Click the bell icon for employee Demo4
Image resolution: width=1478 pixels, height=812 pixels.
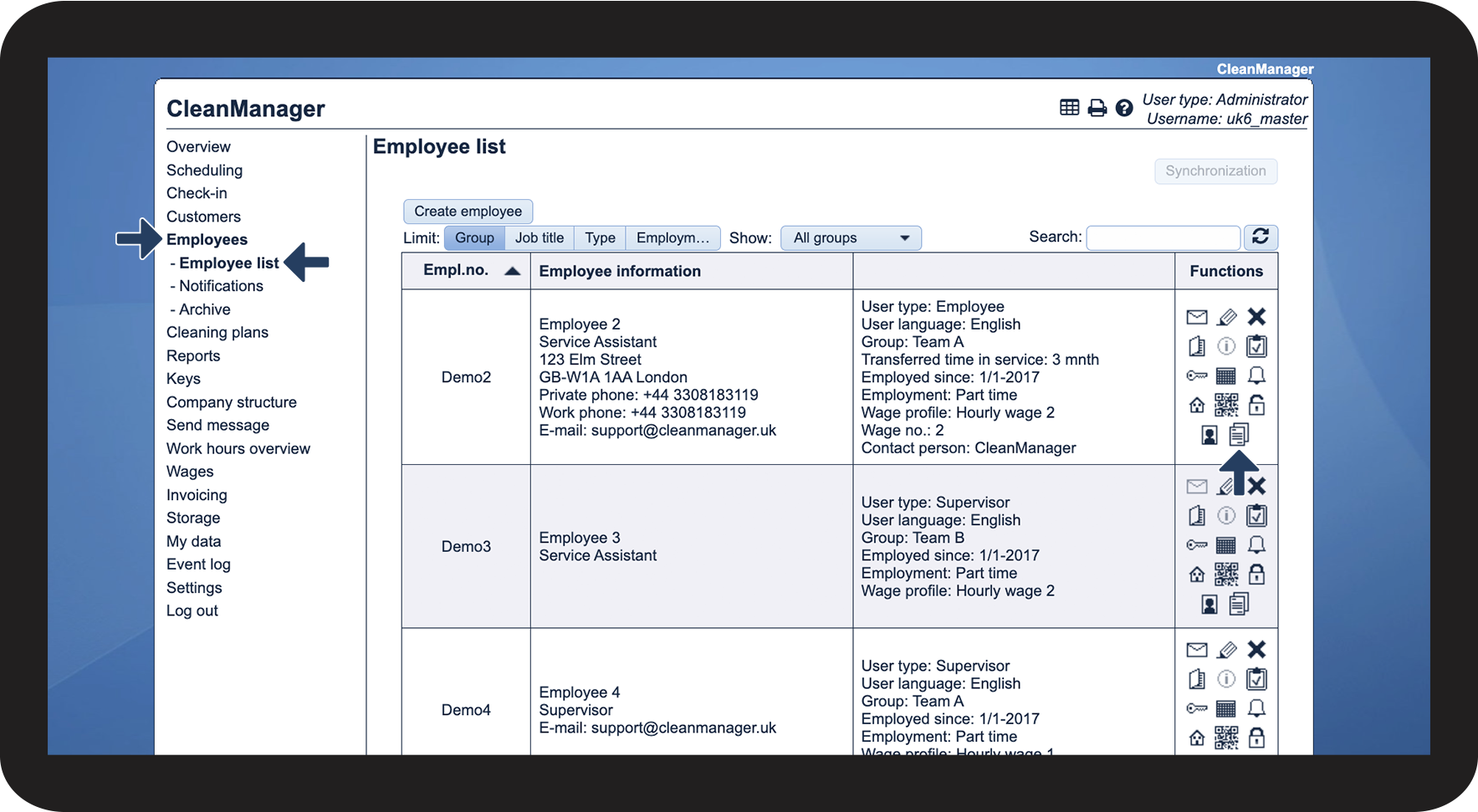(1256, 708)
